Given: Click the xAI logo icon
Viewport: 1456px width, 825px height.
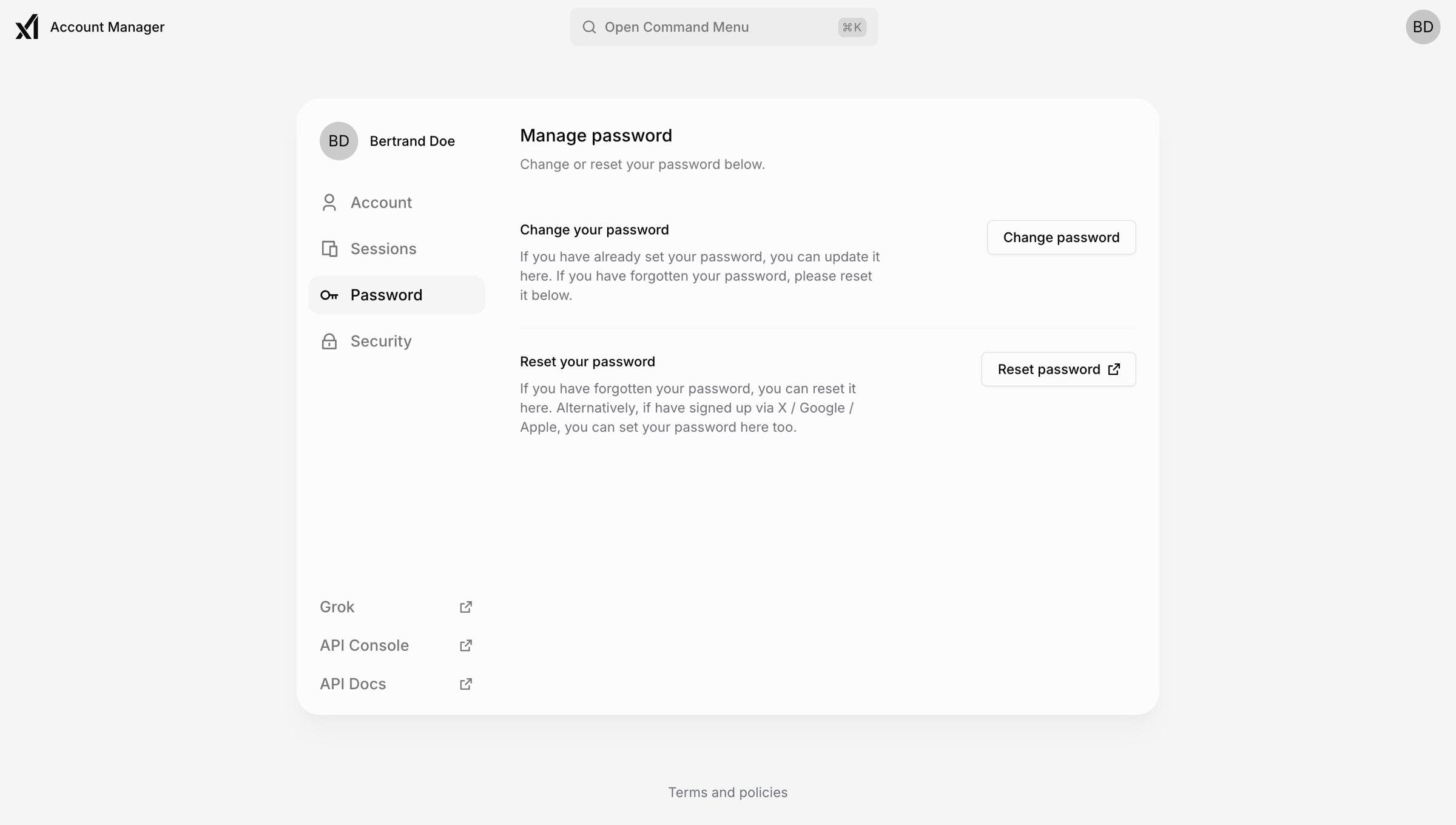Looking at the screenshot, I should [27, 27].
